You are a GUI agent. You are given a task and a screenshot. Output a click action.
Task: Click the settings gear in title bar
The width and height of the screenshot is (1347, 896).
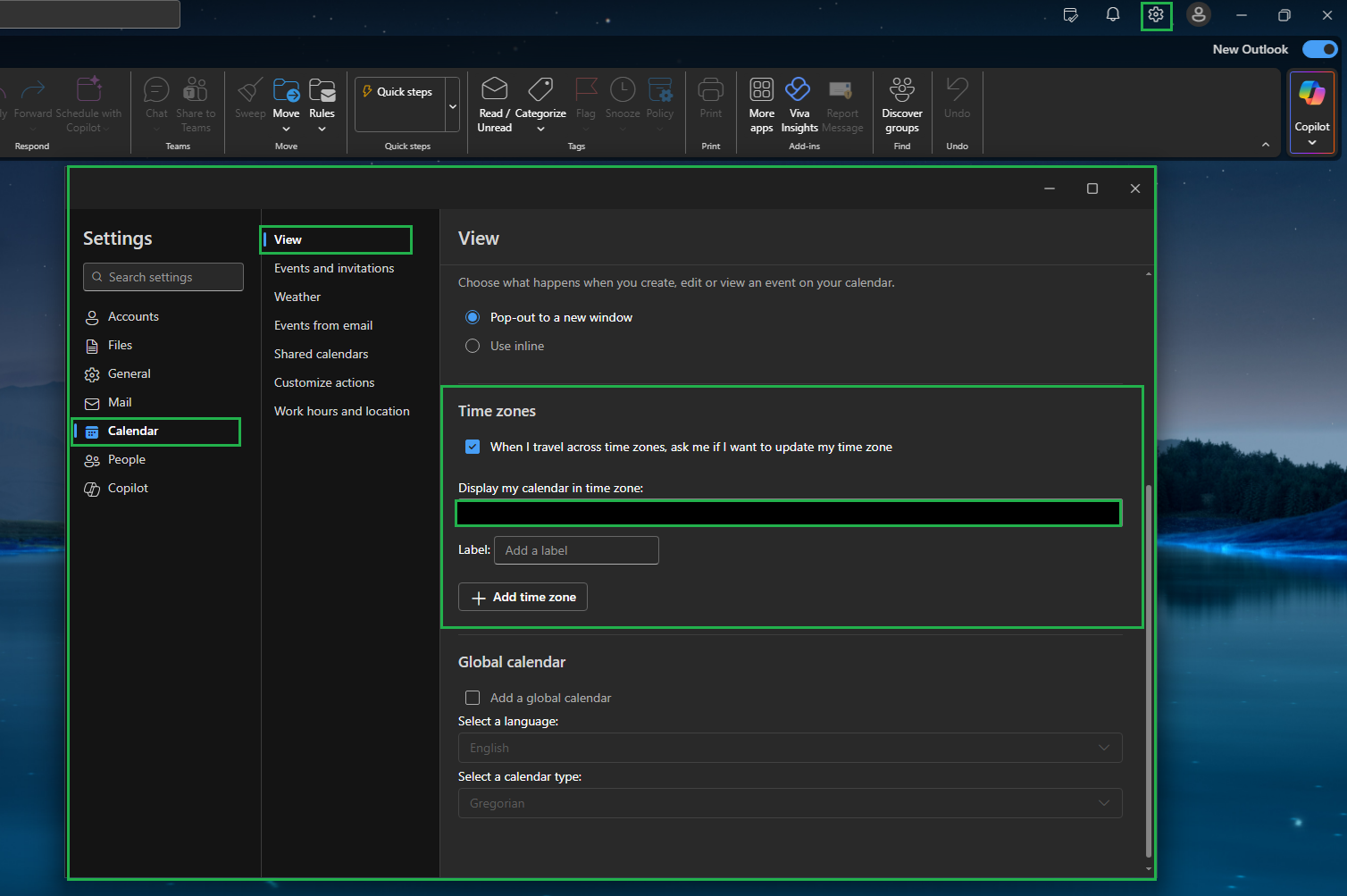(x=1156, y=15)
